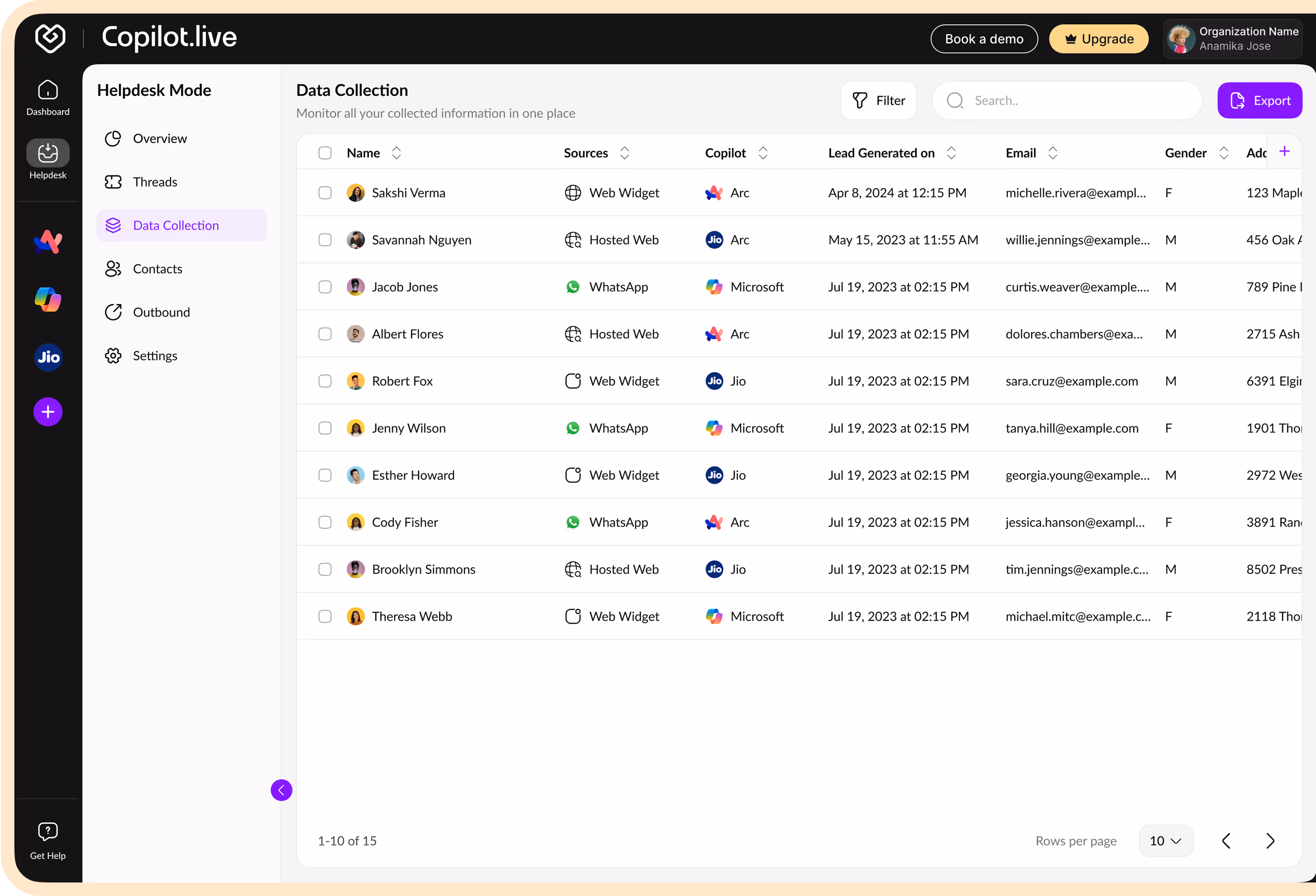The height and width of the screenshot is (896, 1316).
Task: Open the Organization Name account menu
Action: 1232,38
